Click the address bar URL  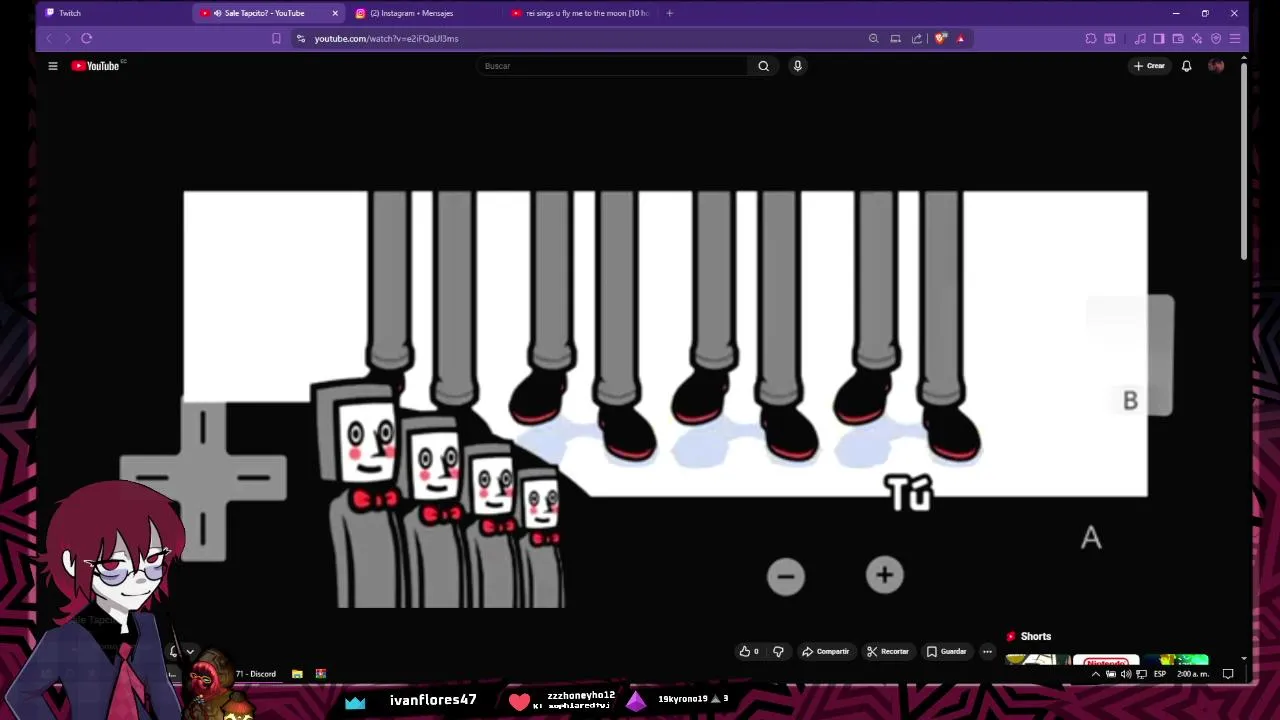[386, 38]
